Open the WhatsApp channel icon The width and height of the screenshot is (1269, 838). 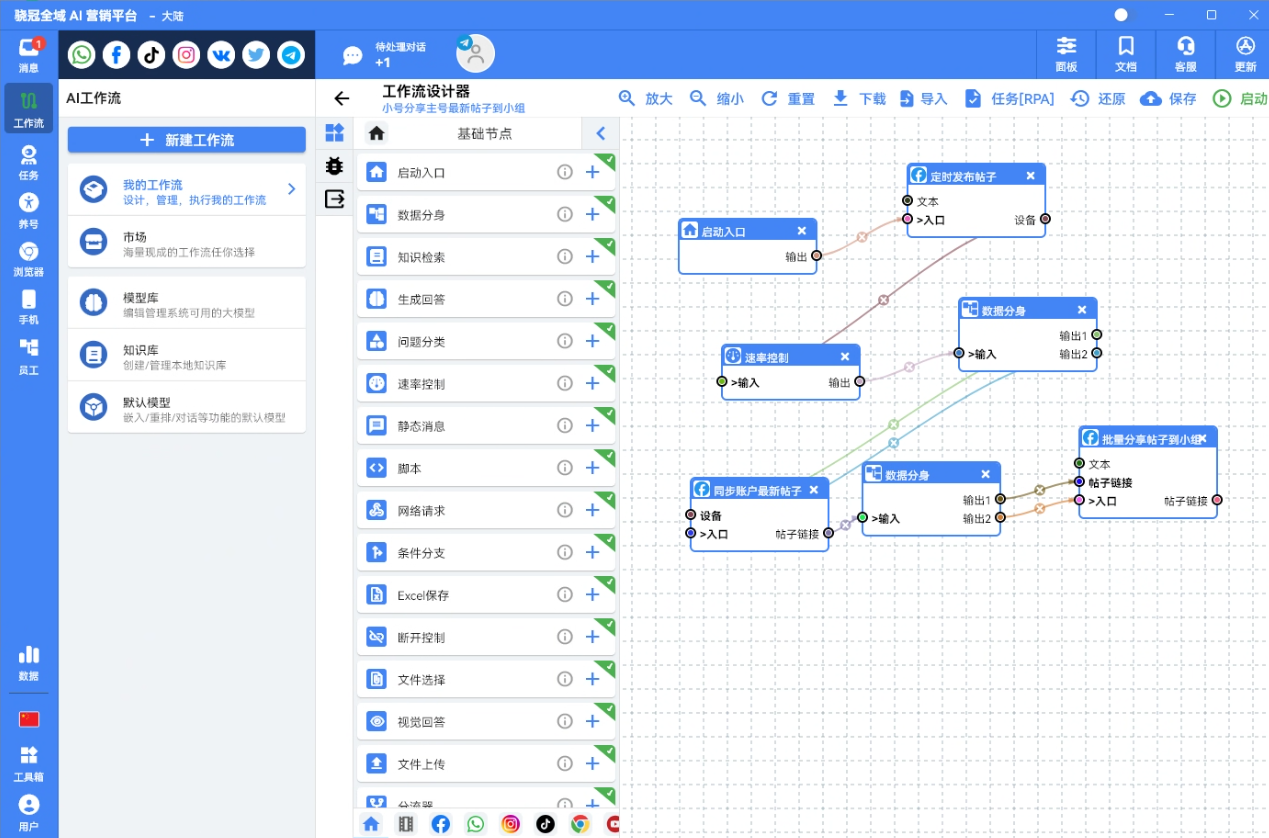point(82,55)
